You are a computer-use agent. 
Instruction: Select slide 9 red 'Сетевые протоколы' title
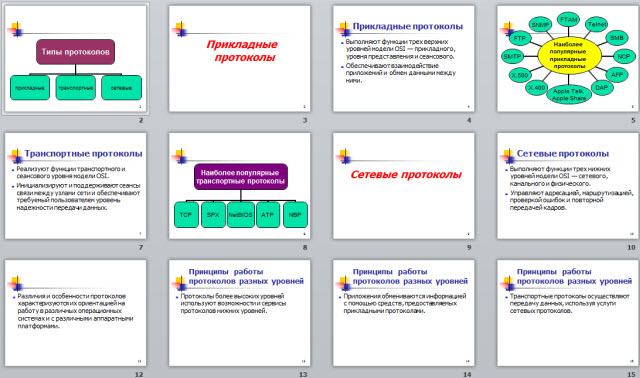[404, 186]
